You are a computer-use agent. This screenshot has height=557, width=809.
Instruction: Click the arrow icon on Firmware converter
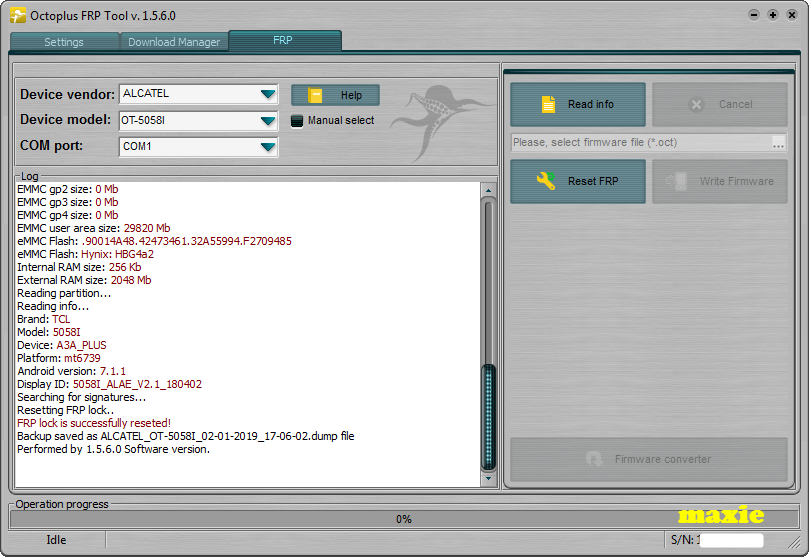click(594, 459)
